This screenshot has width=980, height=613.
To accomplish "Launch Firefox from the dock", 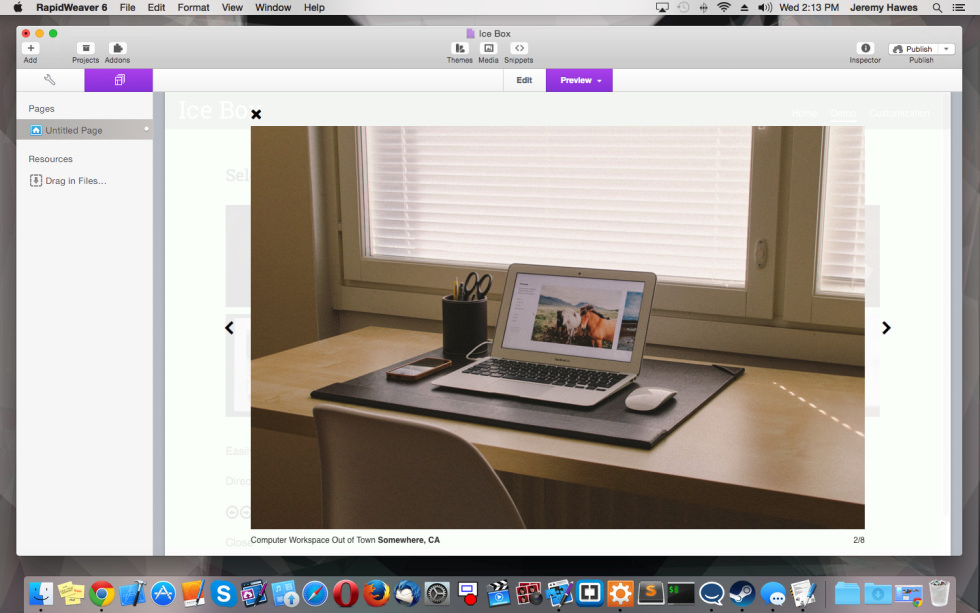I will (x=376, y=593).
